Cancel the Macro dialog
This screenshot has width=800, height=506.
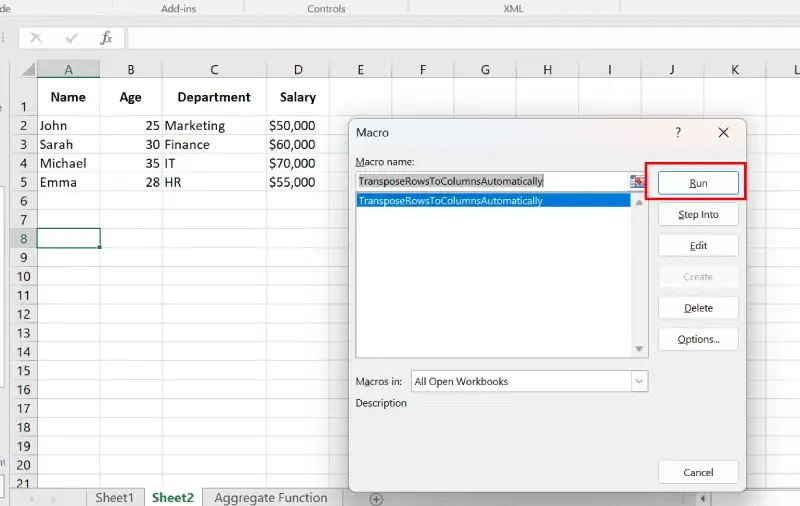(698, 472)
